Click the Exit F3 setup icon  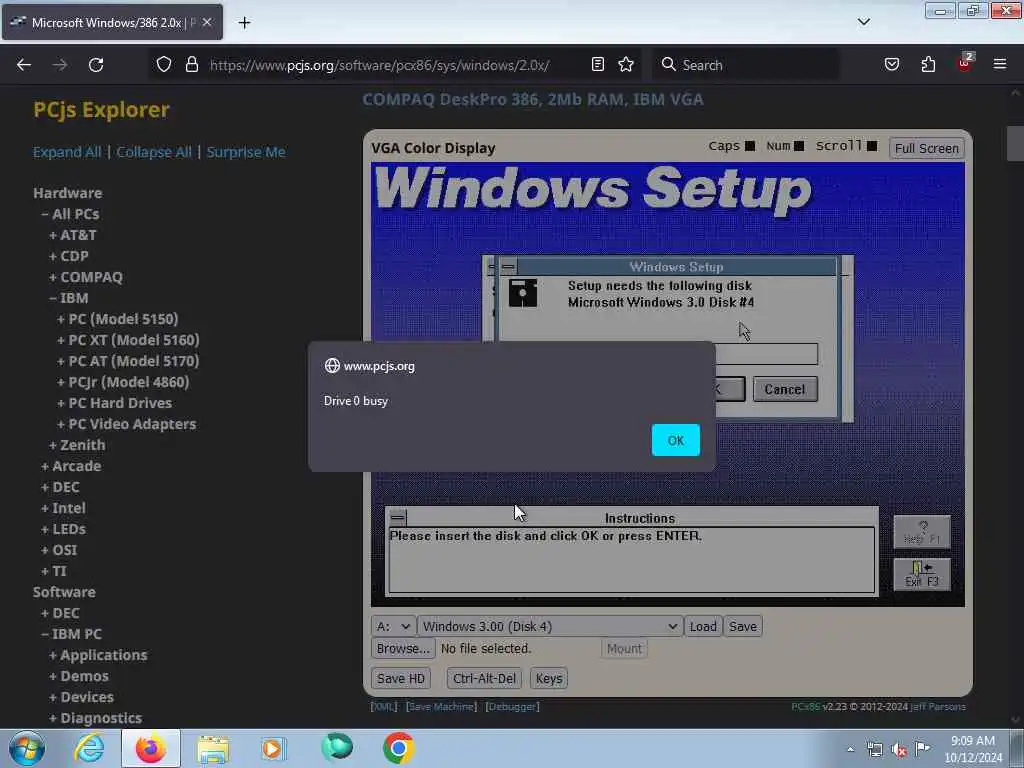pos(921,574)
